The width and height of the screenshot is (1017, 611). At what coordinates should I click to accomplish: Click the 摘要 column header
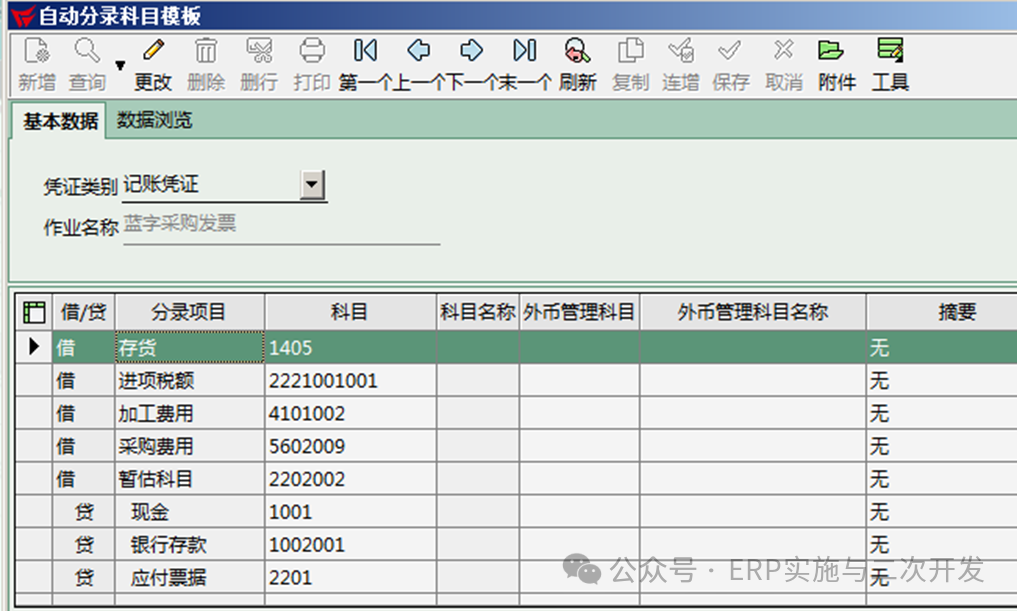tap(957, 312)
